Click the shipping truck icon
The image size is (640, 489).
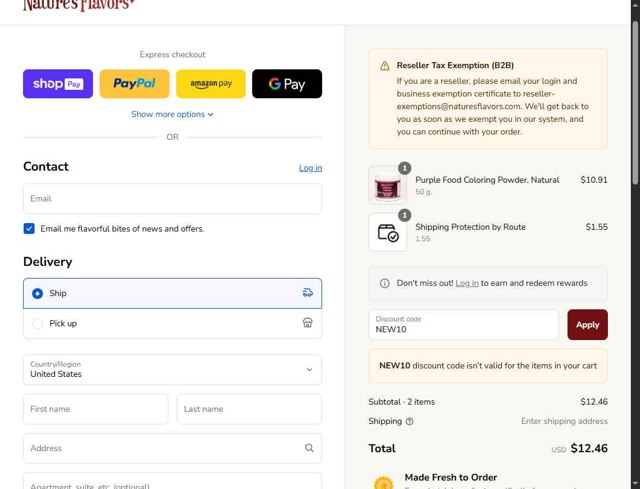[x=308, y=293]
